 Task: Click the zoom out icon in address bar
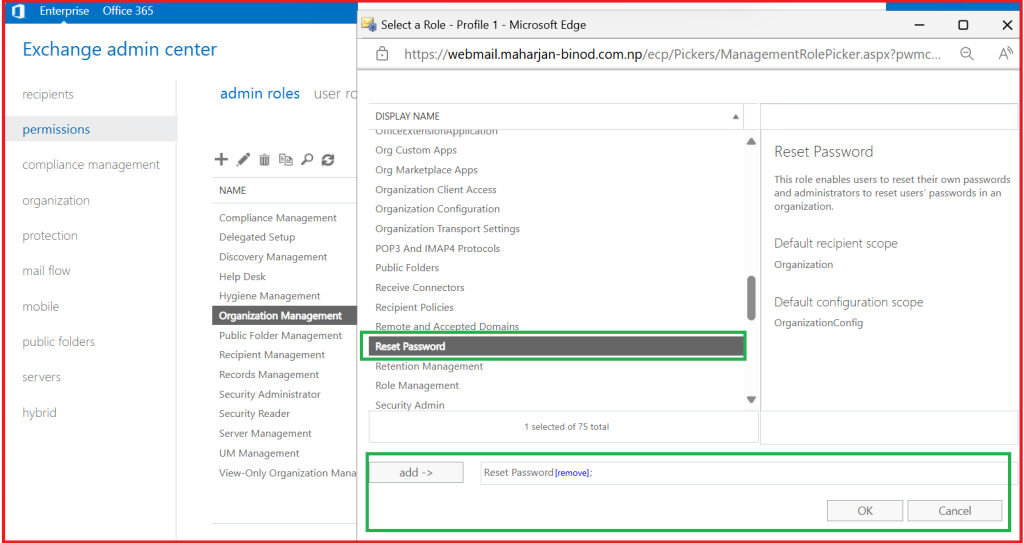point(966,55)
